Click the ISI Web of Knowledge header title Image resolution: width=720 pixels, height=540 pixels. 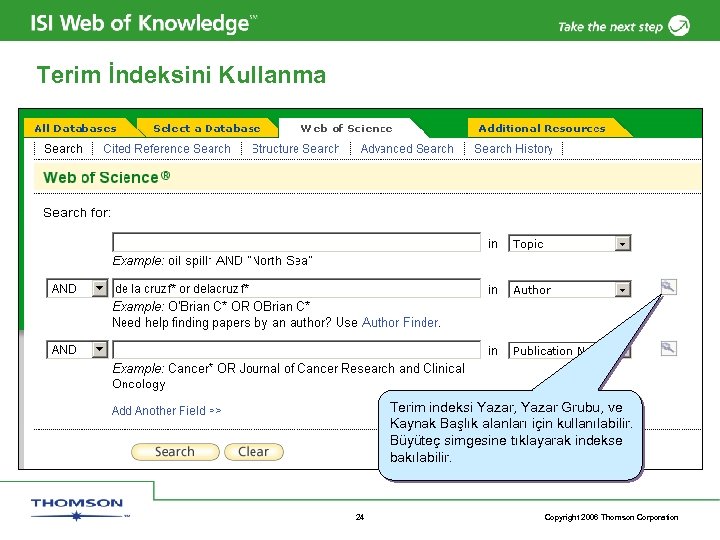[x=144, y=23]
